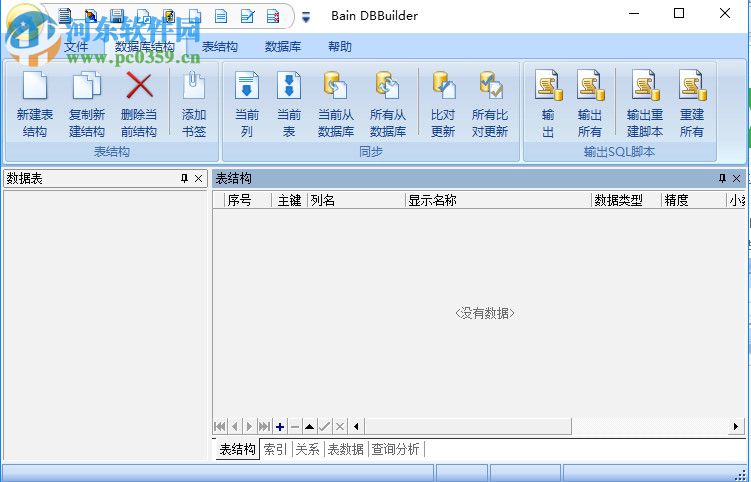Click 所有从数据库 sync button
751x482 pixels.
coord(388,104)
